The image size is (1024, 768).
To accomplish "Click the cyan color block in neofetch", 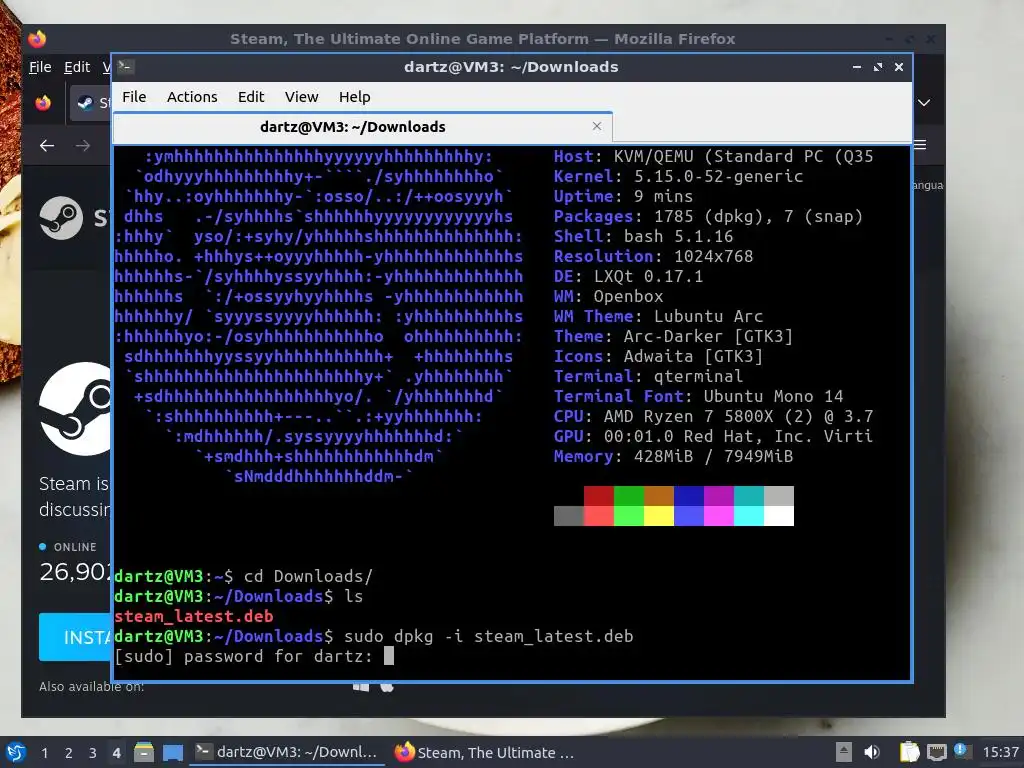I will tap(748, 516).
